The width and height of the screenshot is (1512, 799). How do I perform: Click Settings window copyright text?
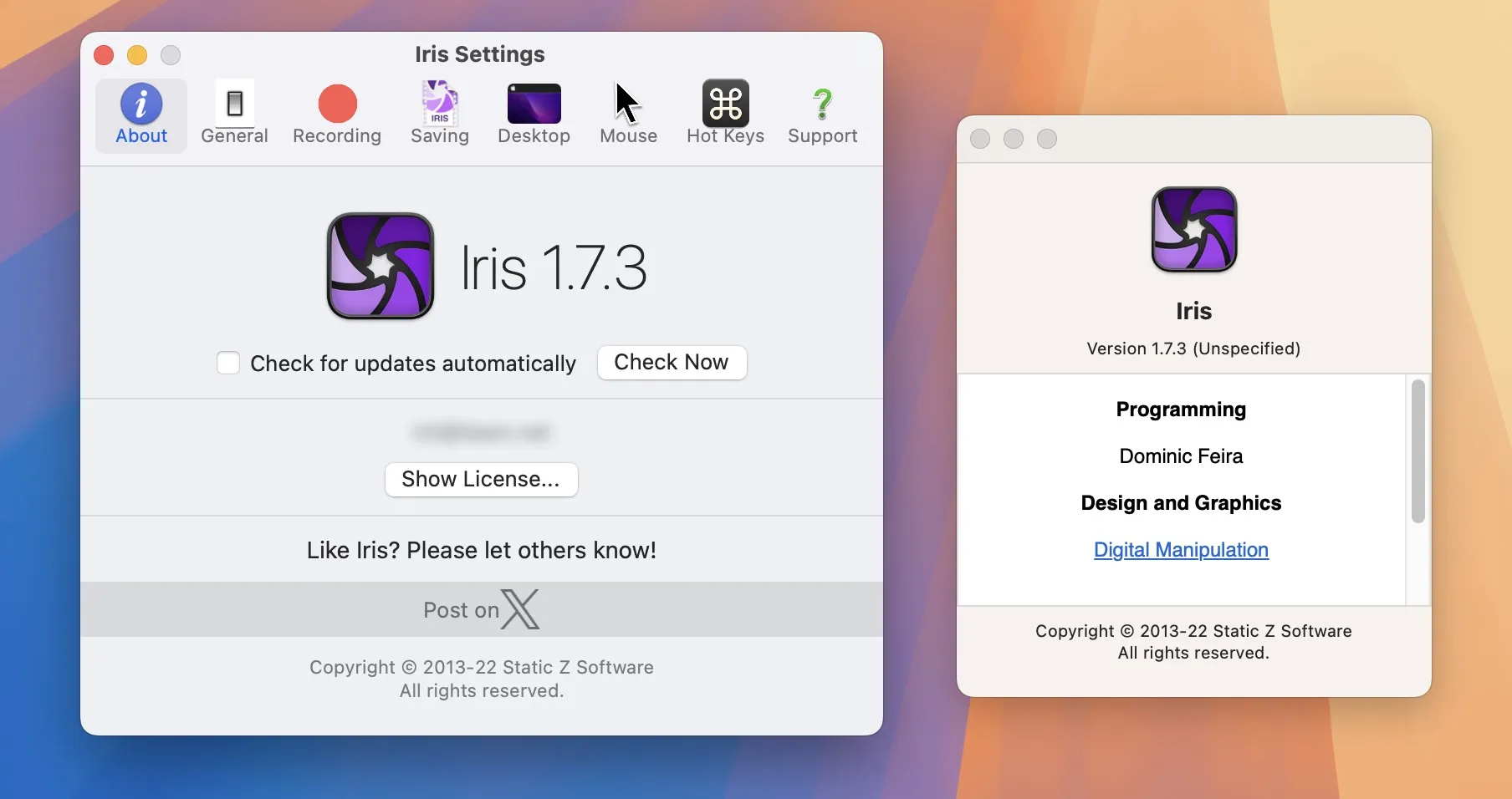pyautogui.click(x=482, y=679)
